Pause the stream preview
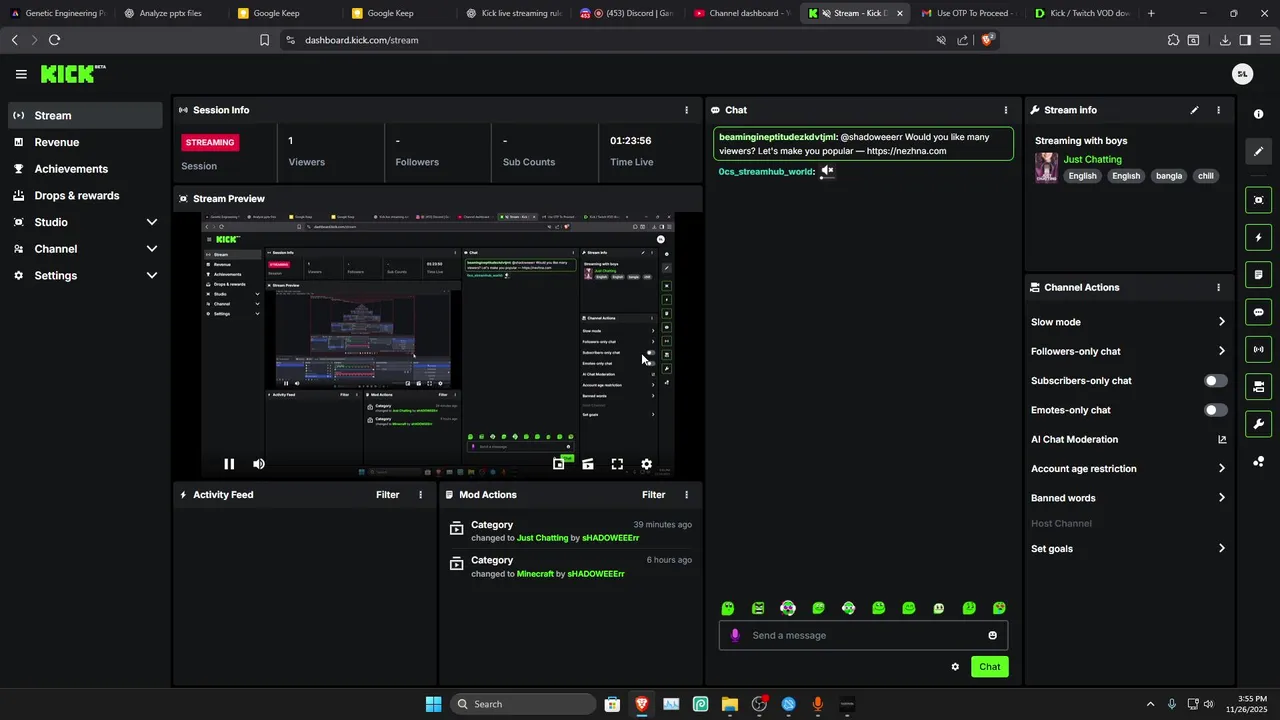 [x=229, y=464]
